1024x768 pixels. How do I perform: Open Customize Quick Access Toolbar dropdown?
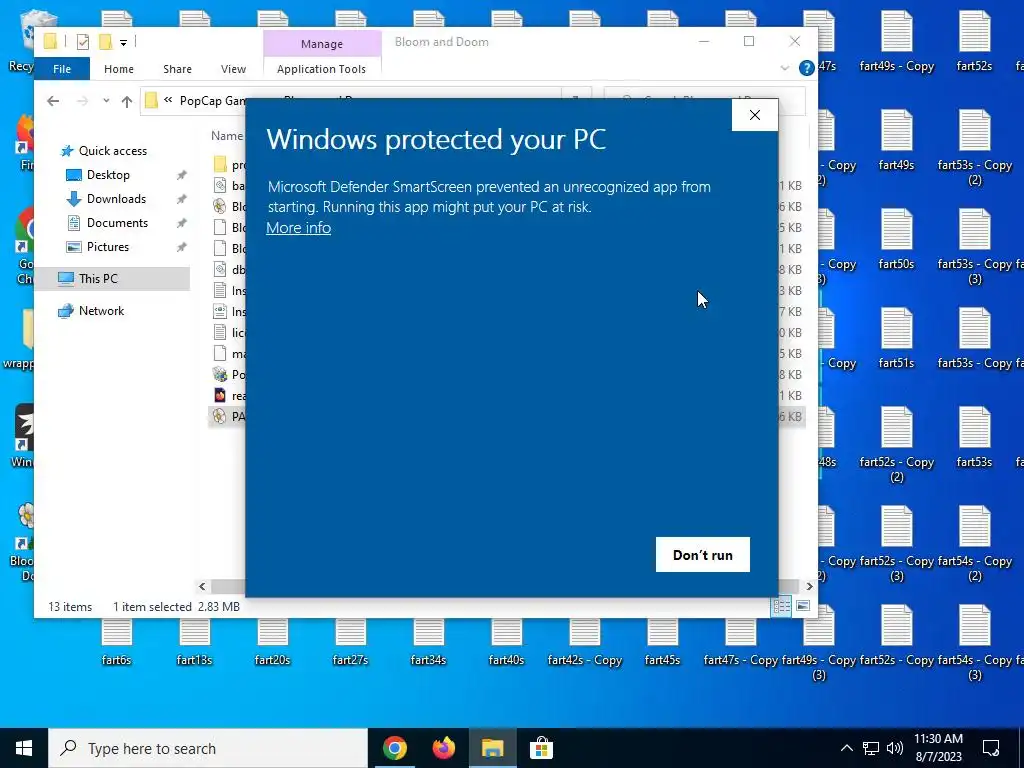(123, 42)
